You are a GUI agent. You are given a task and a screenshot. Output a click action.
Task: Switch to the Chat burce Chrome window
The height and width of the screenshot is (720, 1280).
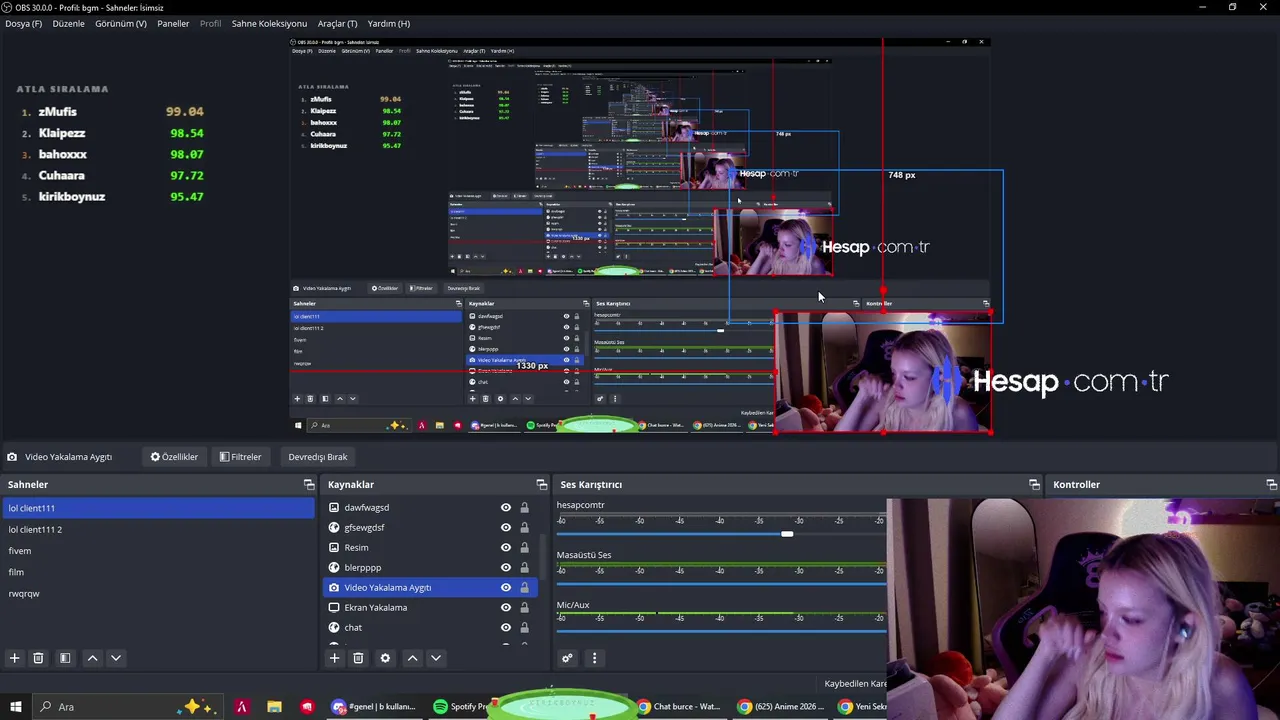point(680,707)
